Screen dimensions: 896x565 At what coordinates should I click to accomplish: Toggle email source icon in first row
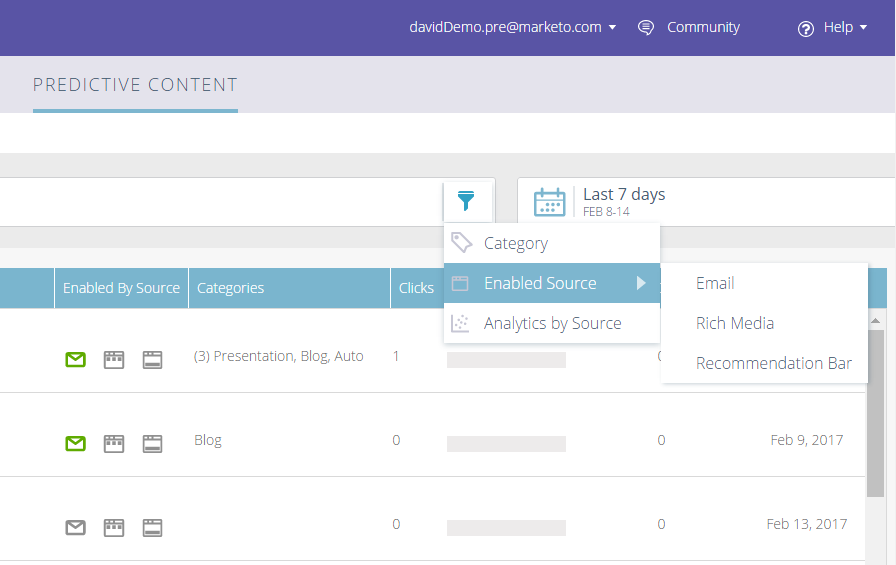point(75,359)
